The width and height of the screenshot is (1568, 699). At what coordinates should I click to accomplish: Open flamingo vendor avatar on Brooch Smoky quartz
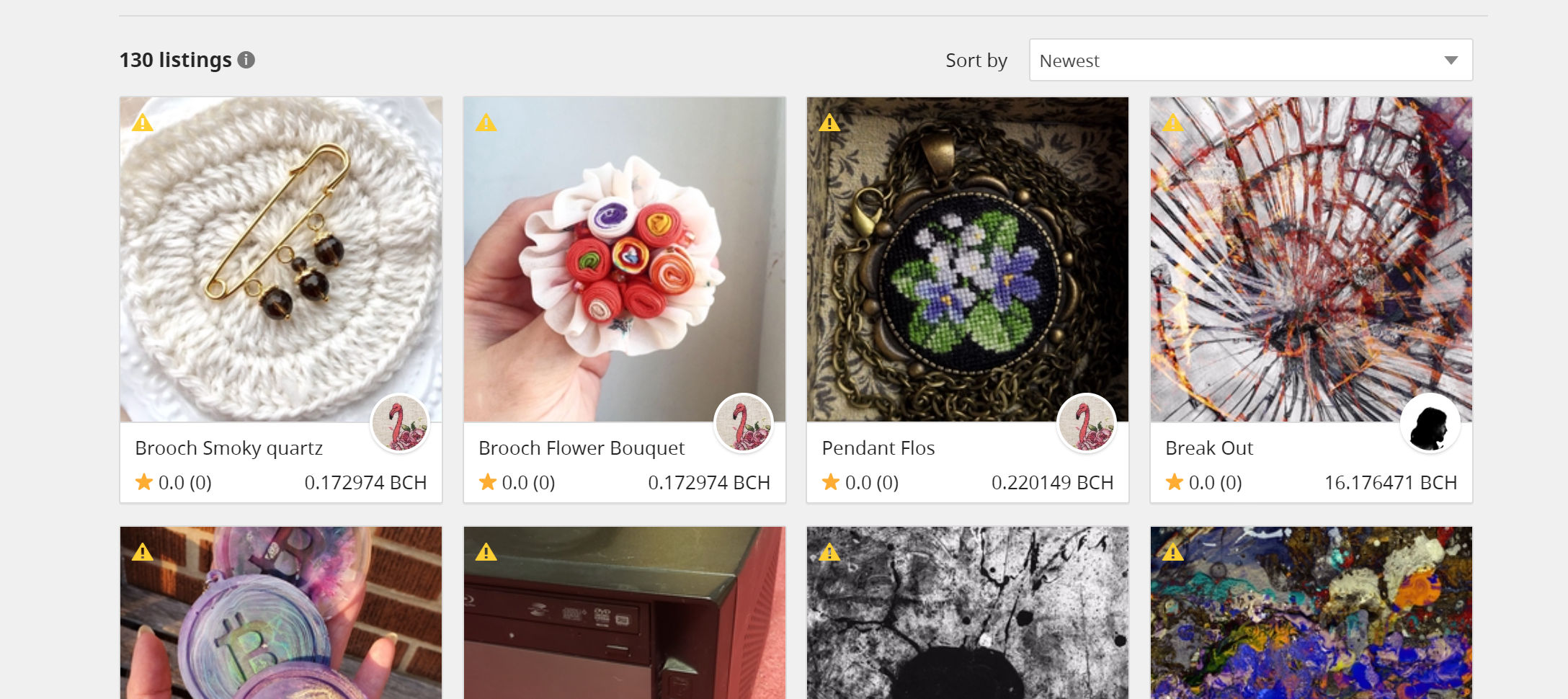tap(400, 423)
